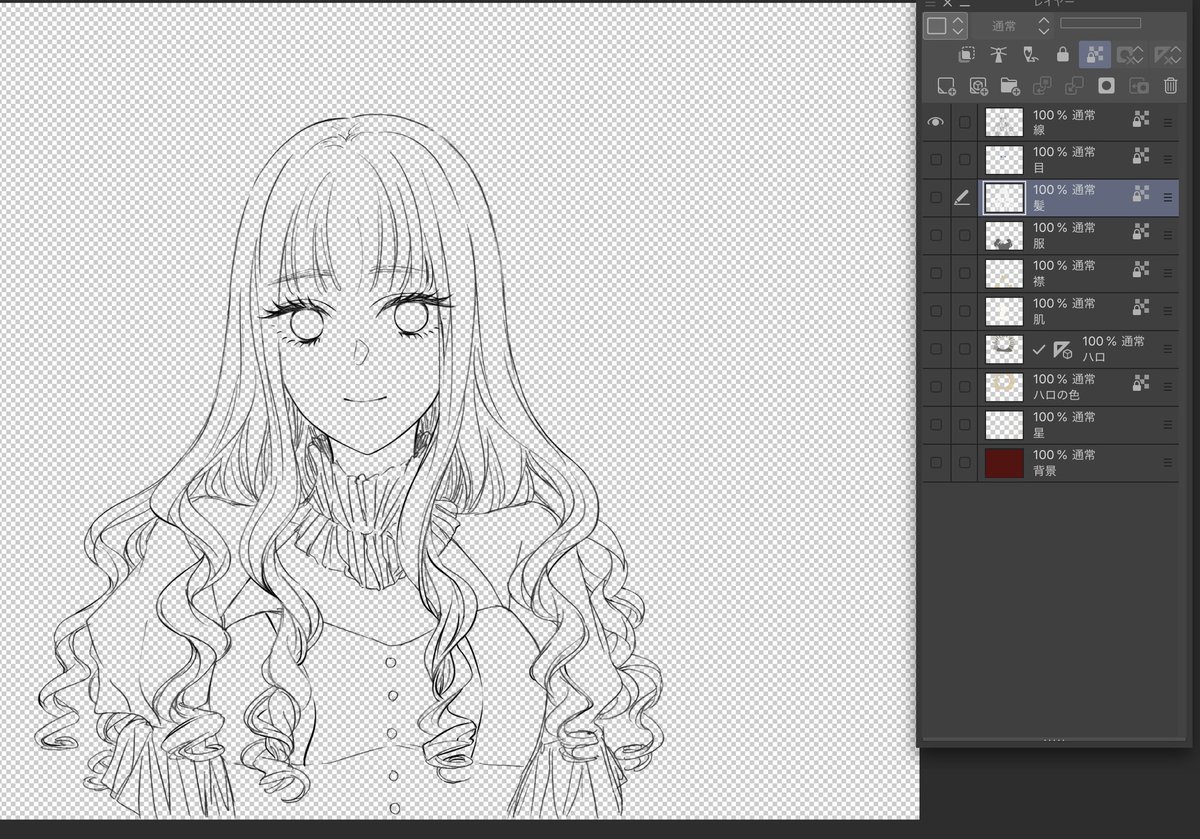Transfer to lower layer icon
Image resolution: width=1200 pixels, height=839 pixels.
coord(1041,86)
